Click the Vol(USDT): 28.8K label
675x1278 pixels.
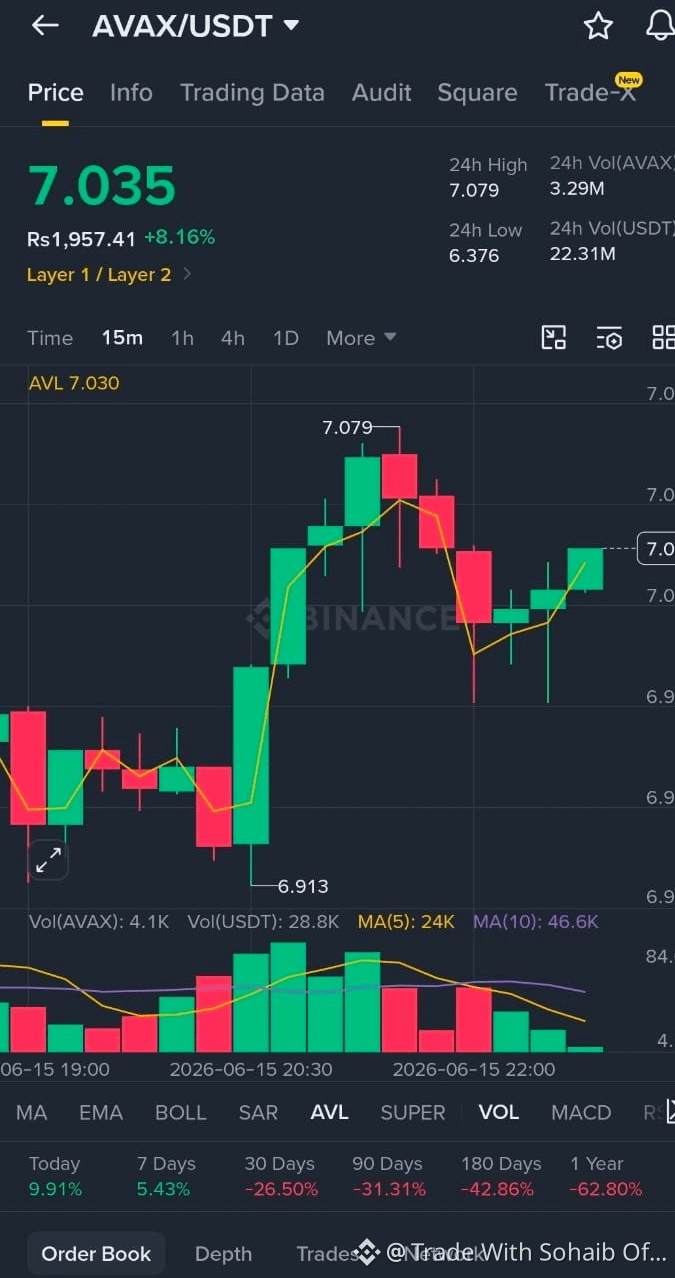pos(264,922)
